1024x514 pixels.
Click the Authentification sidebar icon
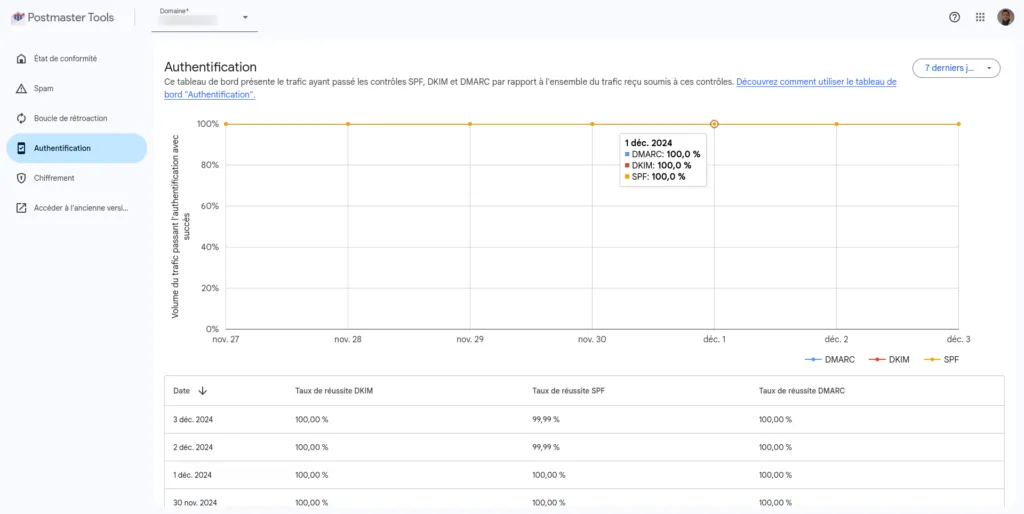22,148
